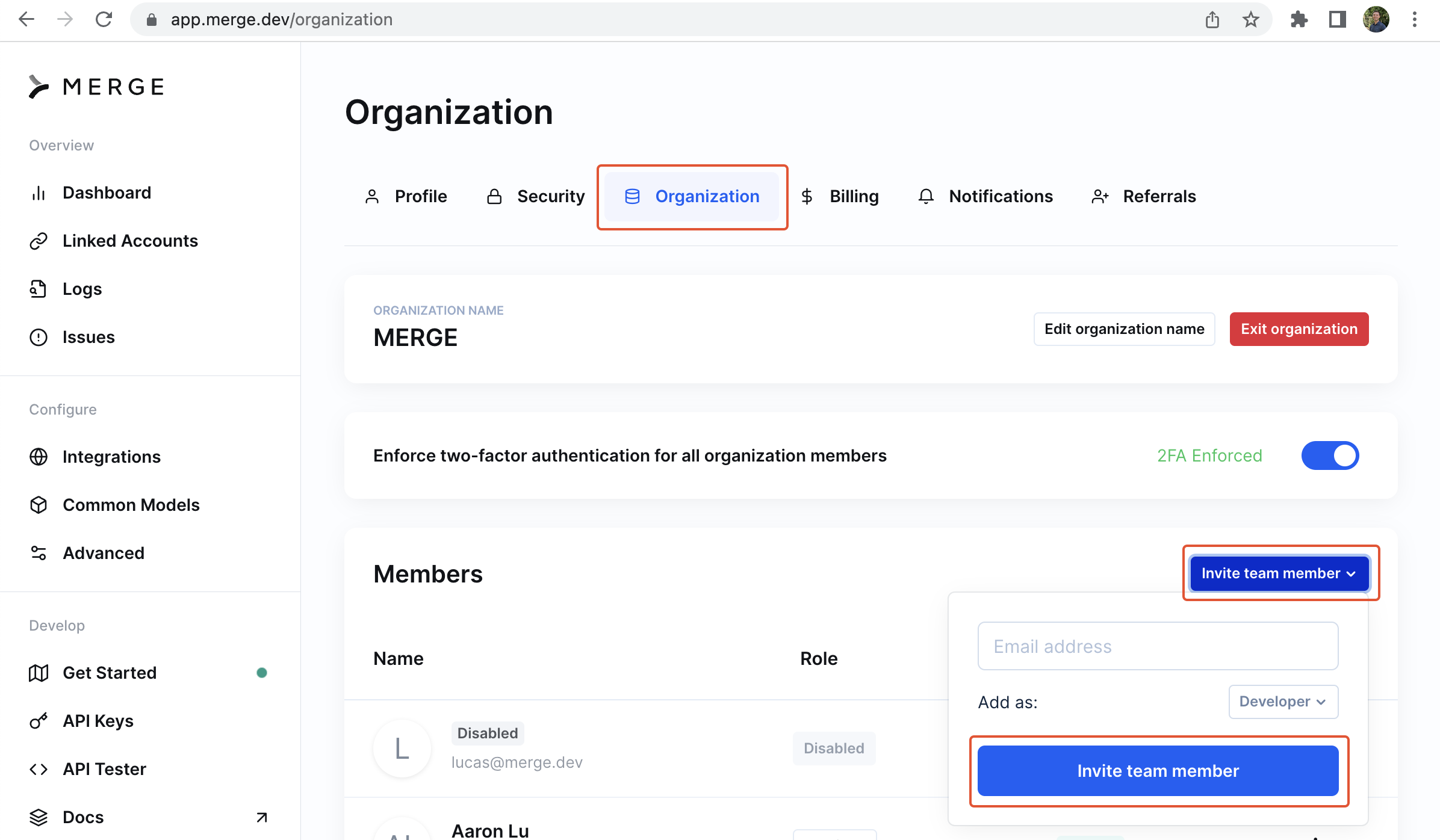Reload the page in browser
The height and width of the screenshot is (840, 1440).
coord(104,20)
